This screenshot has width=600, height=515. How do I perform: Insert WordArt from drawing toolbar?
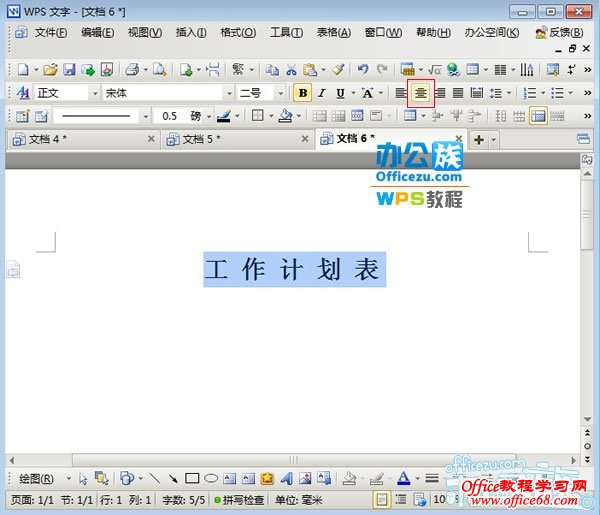coord(286,478)
